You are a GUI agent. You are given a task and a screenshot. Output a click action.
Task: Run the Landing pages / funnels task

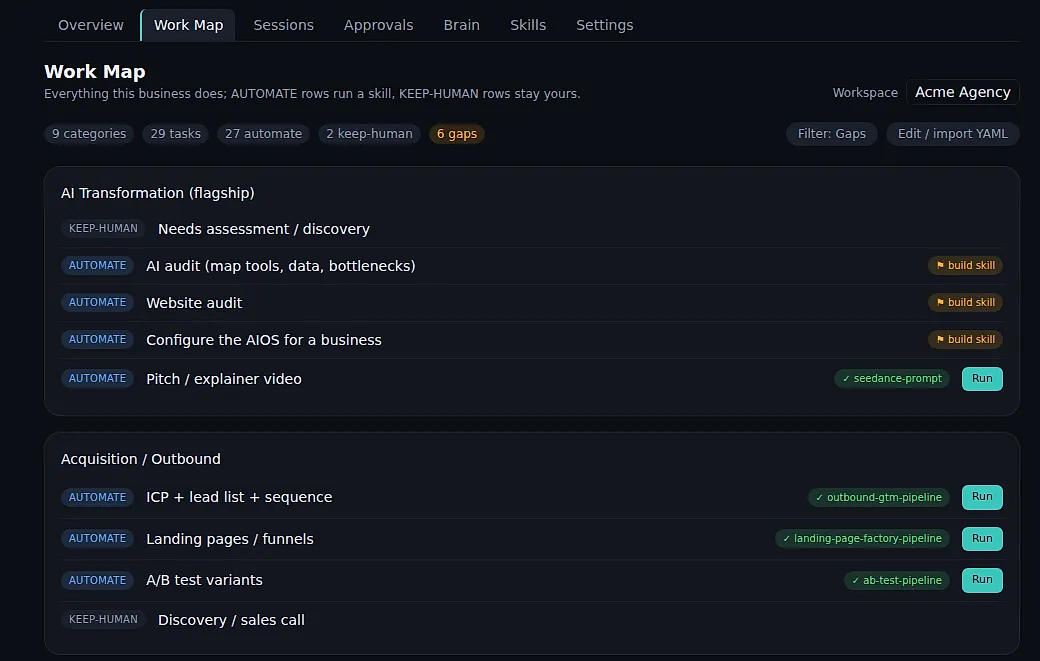(x=982, y=538)
